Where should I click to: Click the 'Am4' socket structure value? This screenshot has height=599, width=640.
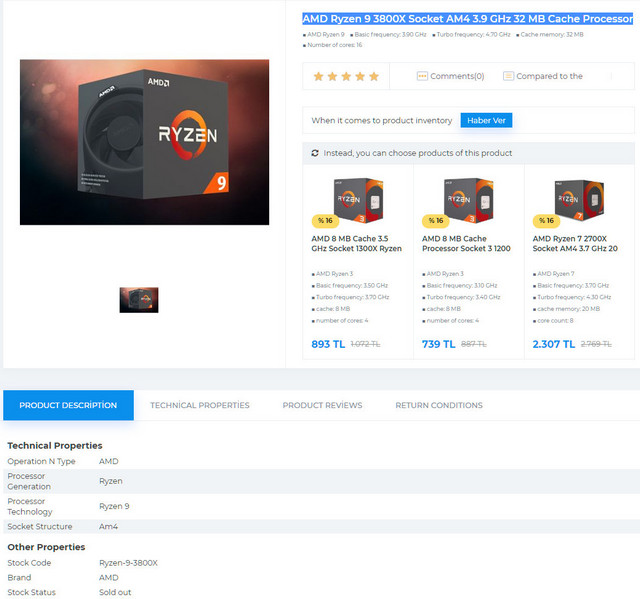point(108,526)
